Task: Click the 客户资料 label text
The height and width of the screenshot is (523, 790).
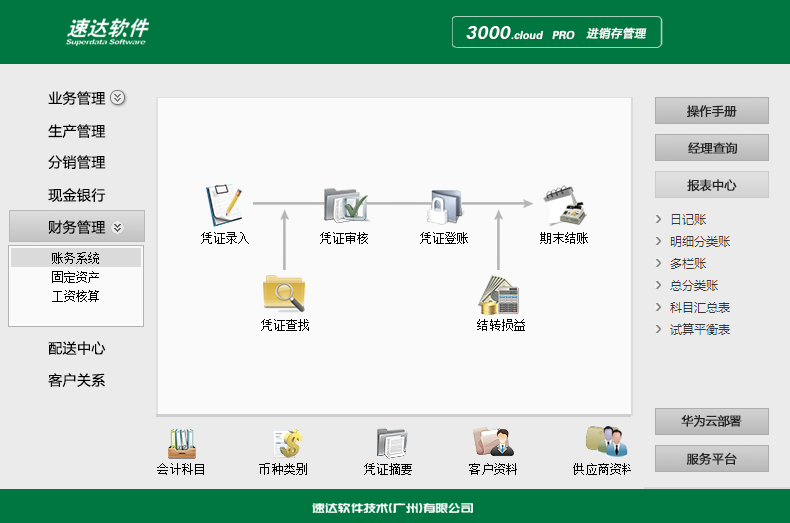Action: (493, 469)
